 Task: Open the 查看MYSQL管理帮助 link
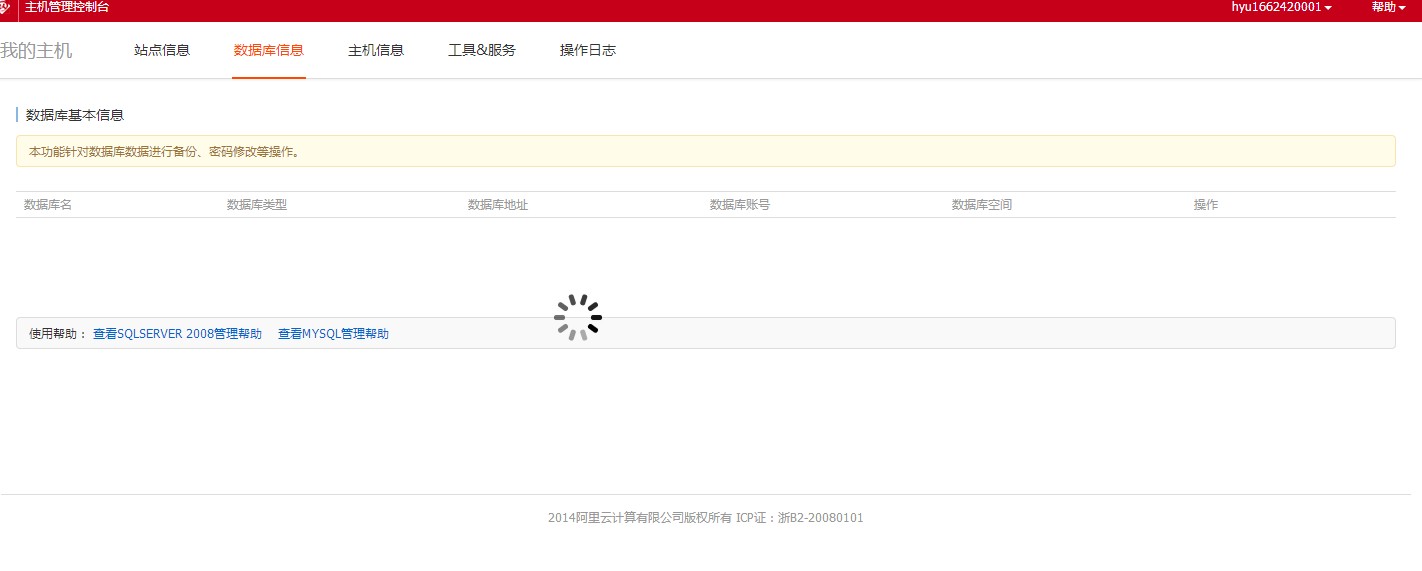[x=333, y=334]
